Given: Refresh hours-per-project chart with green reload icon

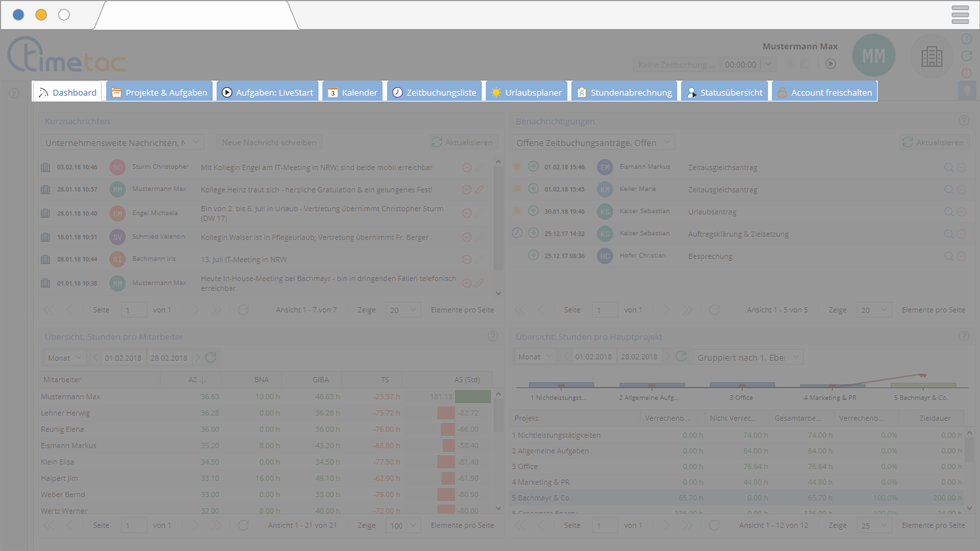Looking at the screenshot, I should pos(681,357).
